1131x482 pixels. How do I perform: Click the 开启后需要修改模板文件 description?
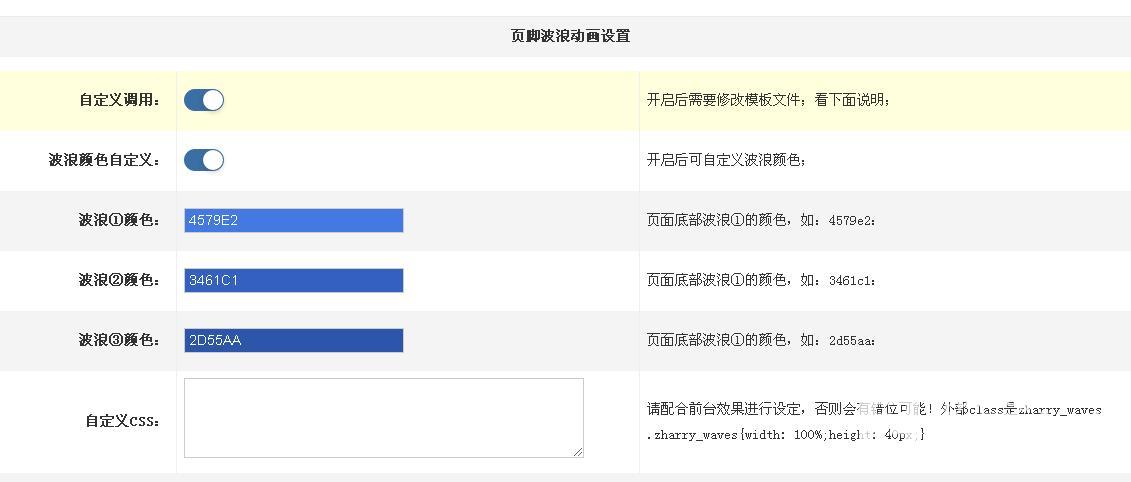click(768, 100)
